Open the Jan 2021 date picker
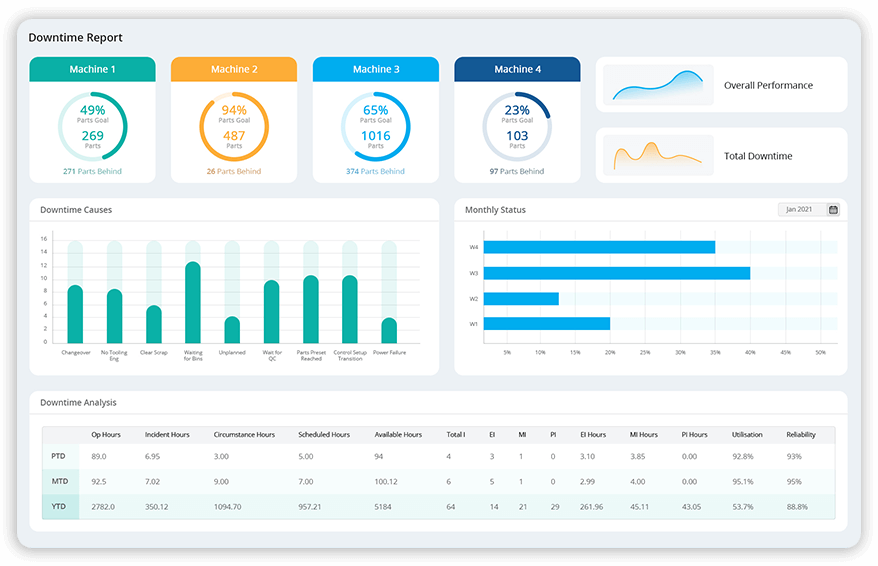 tap(800, 210)
